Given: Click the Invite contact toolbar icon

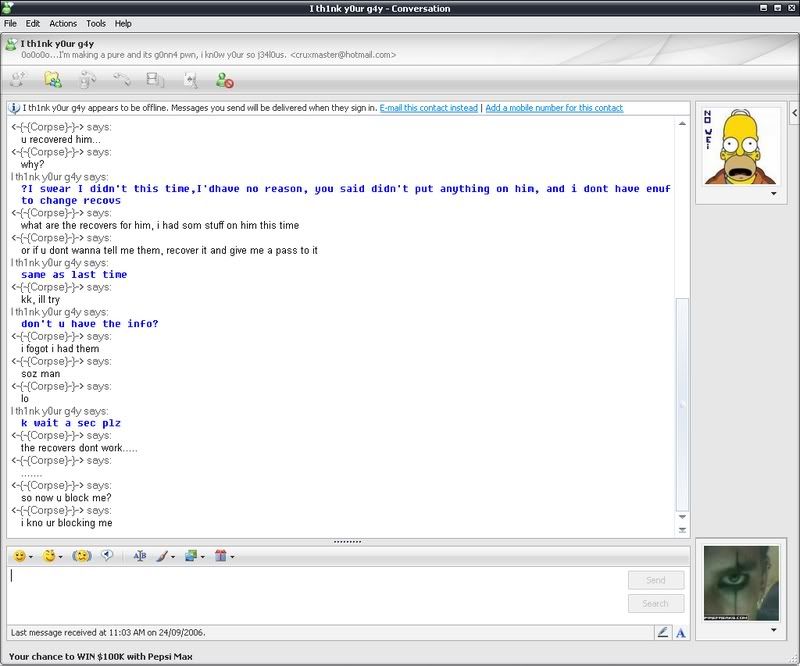Looking at the screenshot, I should (x=18, y=80).
